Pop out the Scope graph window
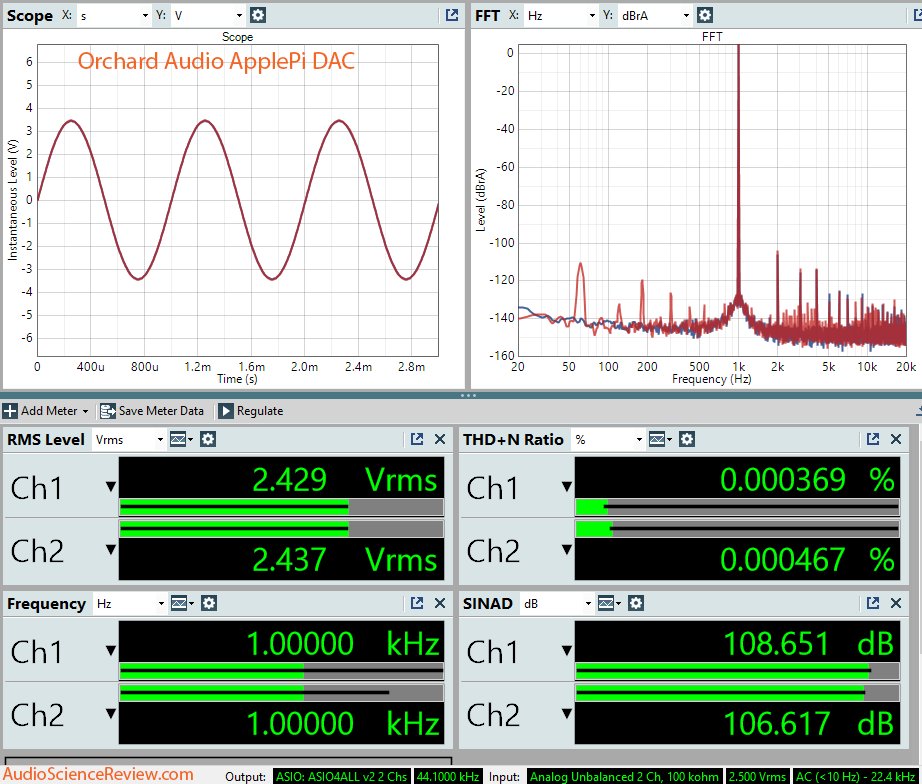Screen dimensions: 922x784 [x=452, y=15]
